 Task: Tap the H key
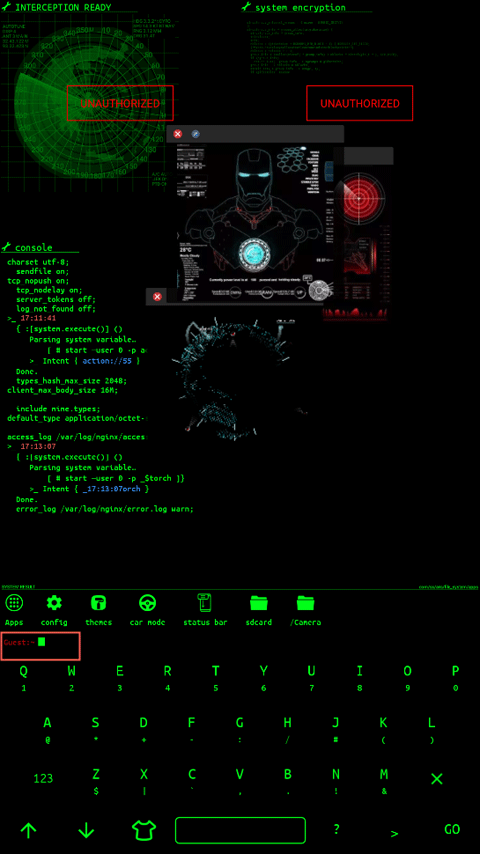point(288,723)
